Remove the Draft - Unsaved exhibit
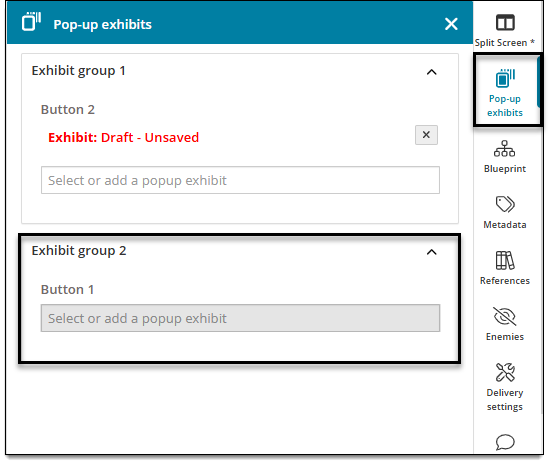Image resolution: width=549 pixels, height=465 pixels. 426,135
